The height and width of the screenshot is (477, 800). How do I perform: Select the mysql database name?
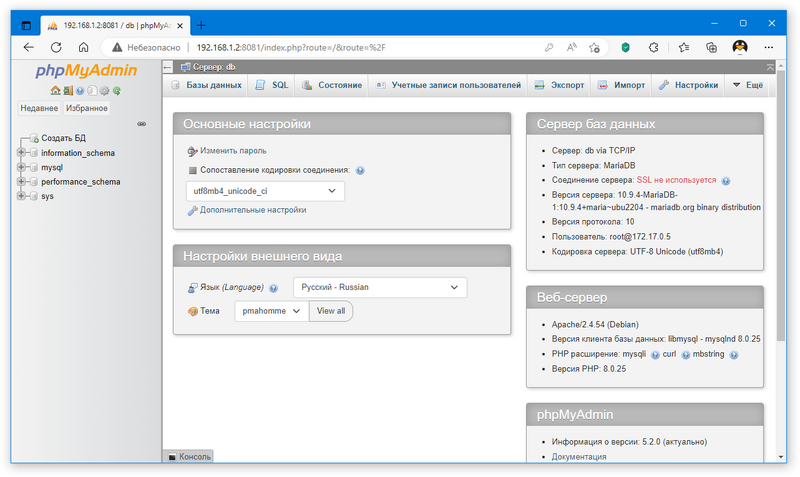pyautogui.click(x=52, y=167)
